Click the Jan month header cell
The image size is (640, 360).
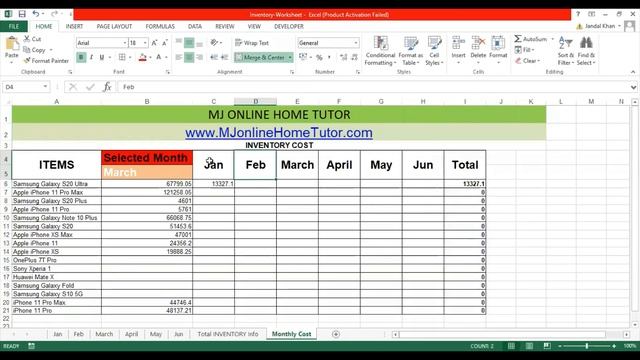tap(213, 164)
